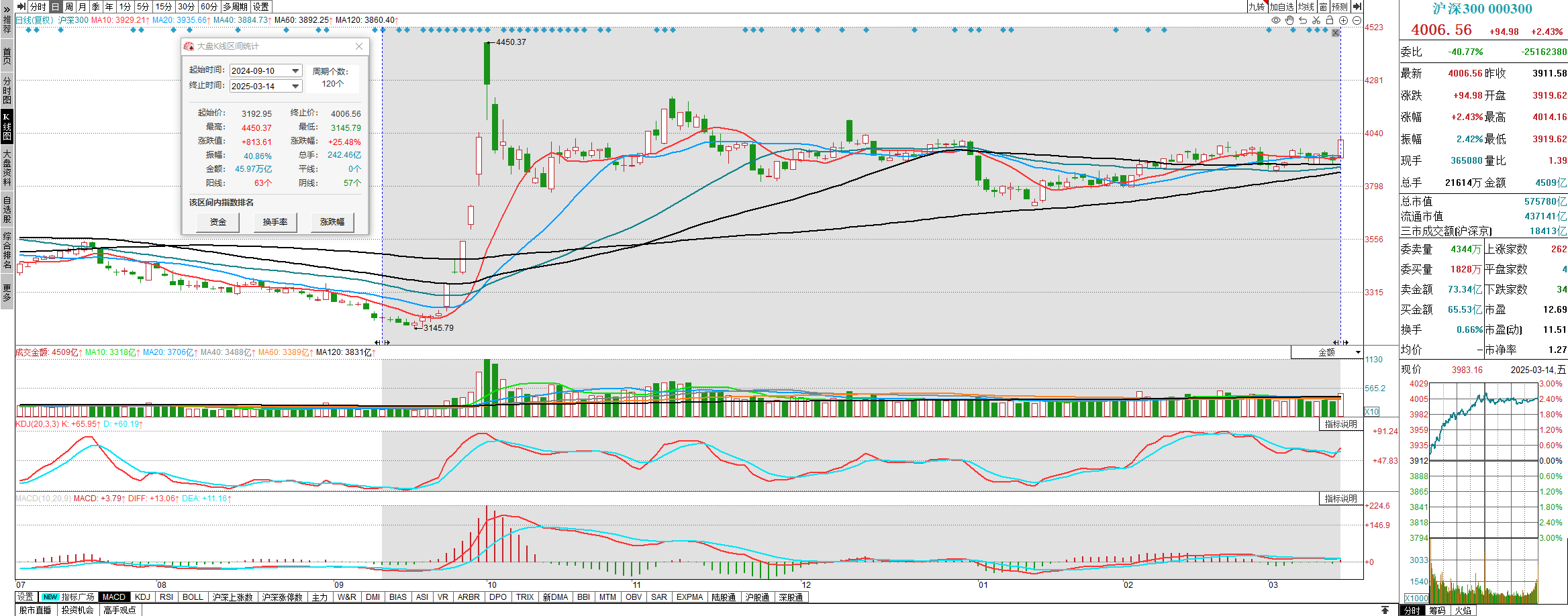Open the 大盘资料 sidebar item

coord(7,167)
